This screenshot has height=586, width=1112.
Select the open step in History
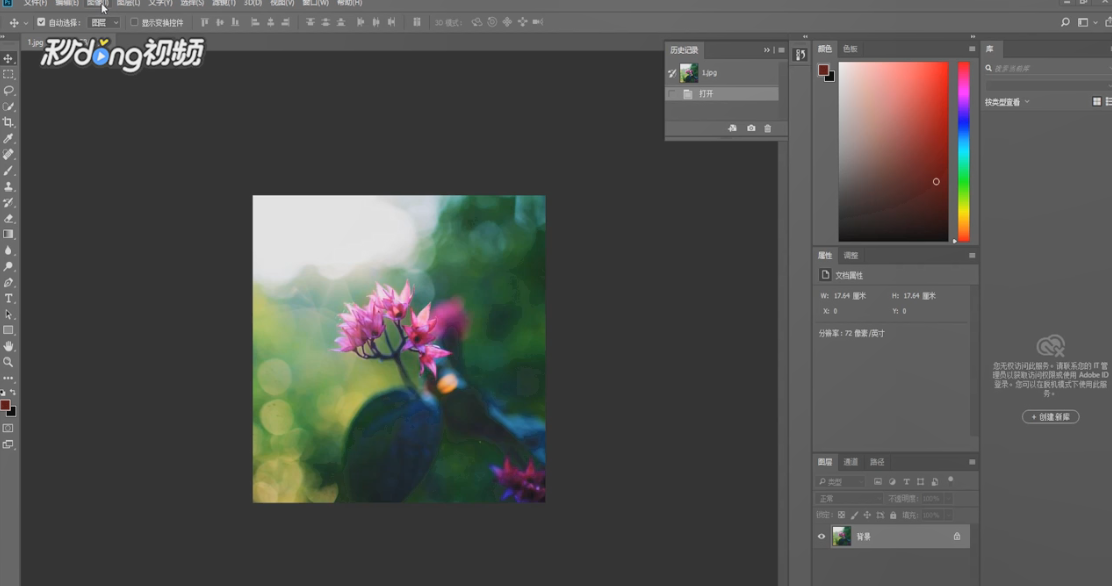point(722,94)
